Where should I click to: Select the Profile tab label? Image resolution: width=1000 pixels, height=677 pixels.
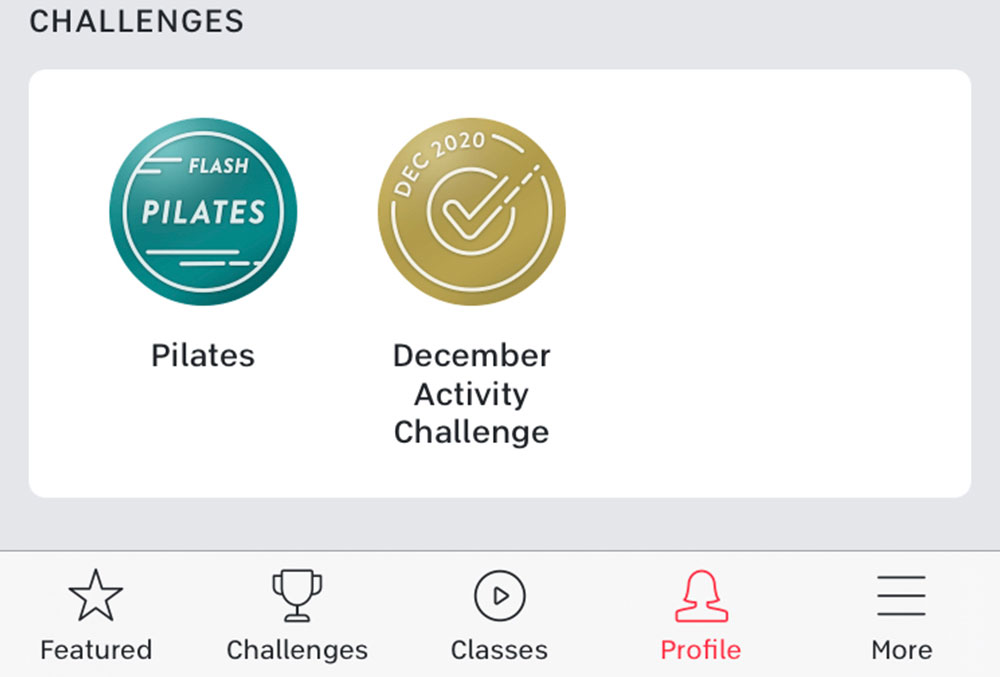[701, 650]
